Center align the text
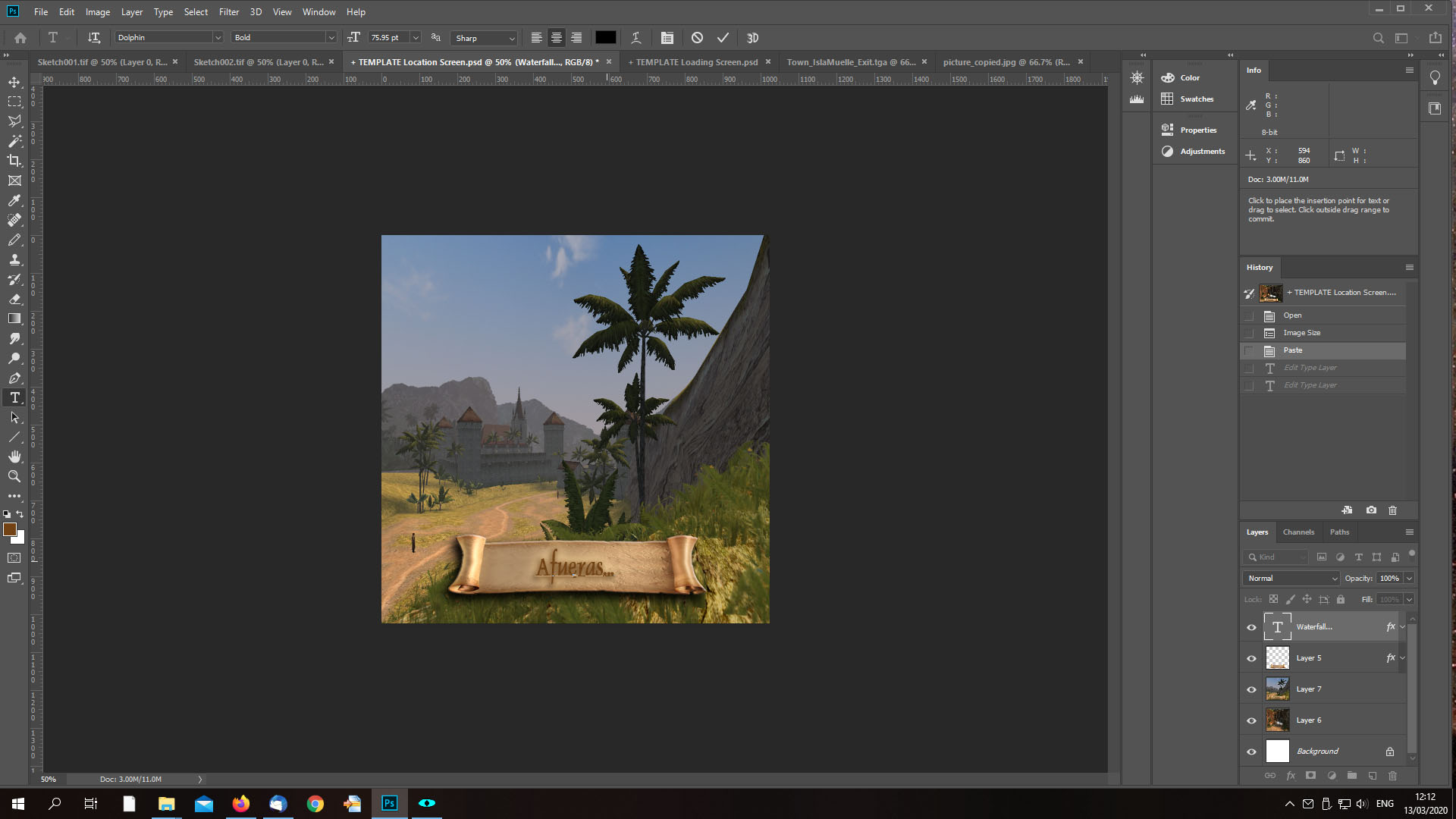Image resolution: width=1456 pixels, height=819 pixels. (x=557, y=38)
